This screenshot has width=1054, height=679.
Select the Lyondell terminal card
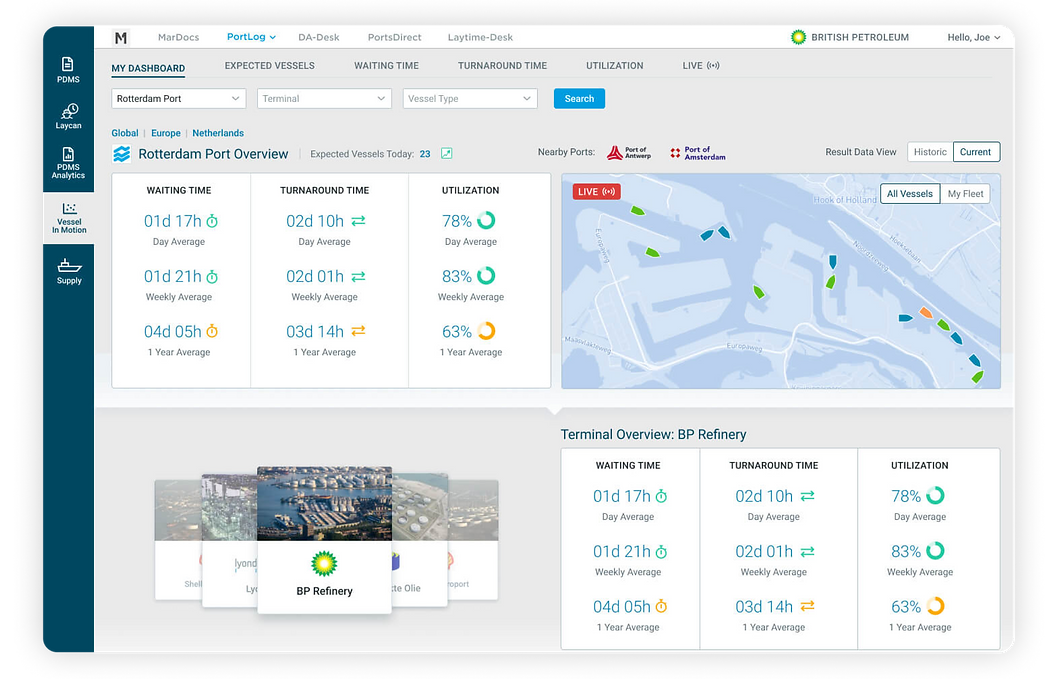(230, 541)
